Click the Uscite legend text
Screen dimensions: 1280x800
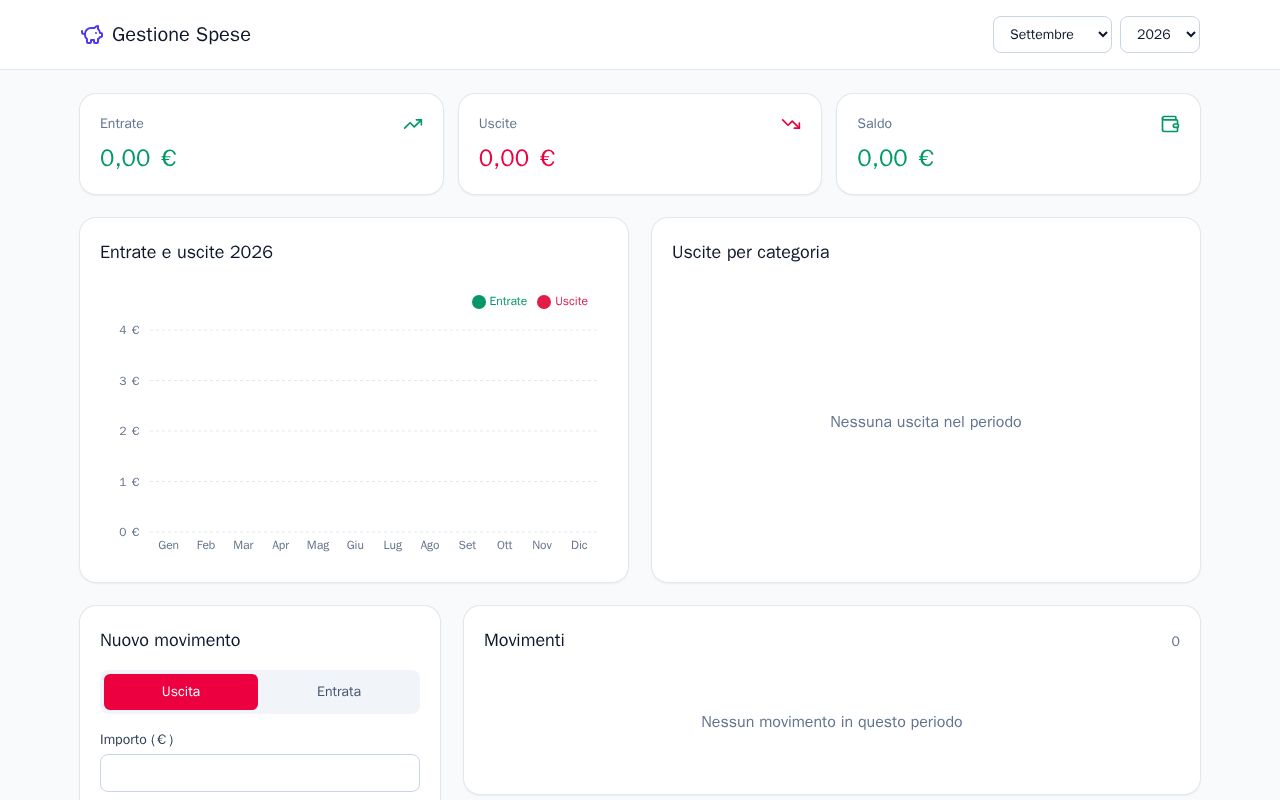pyautogui.click(x=571, y=302)
